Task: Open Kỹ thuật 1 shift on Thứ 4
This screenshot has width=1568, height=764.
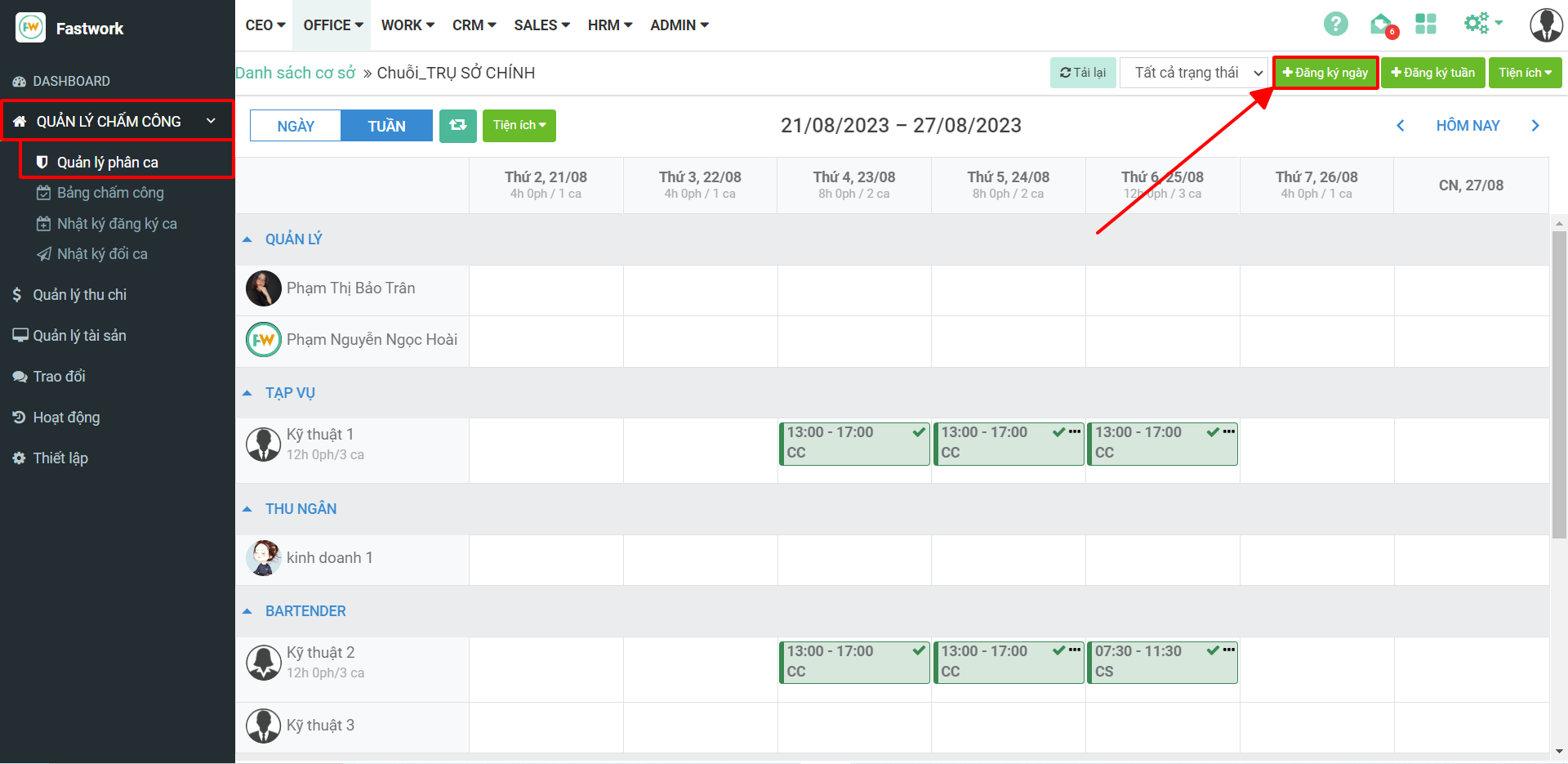Action: coord(853,443)
